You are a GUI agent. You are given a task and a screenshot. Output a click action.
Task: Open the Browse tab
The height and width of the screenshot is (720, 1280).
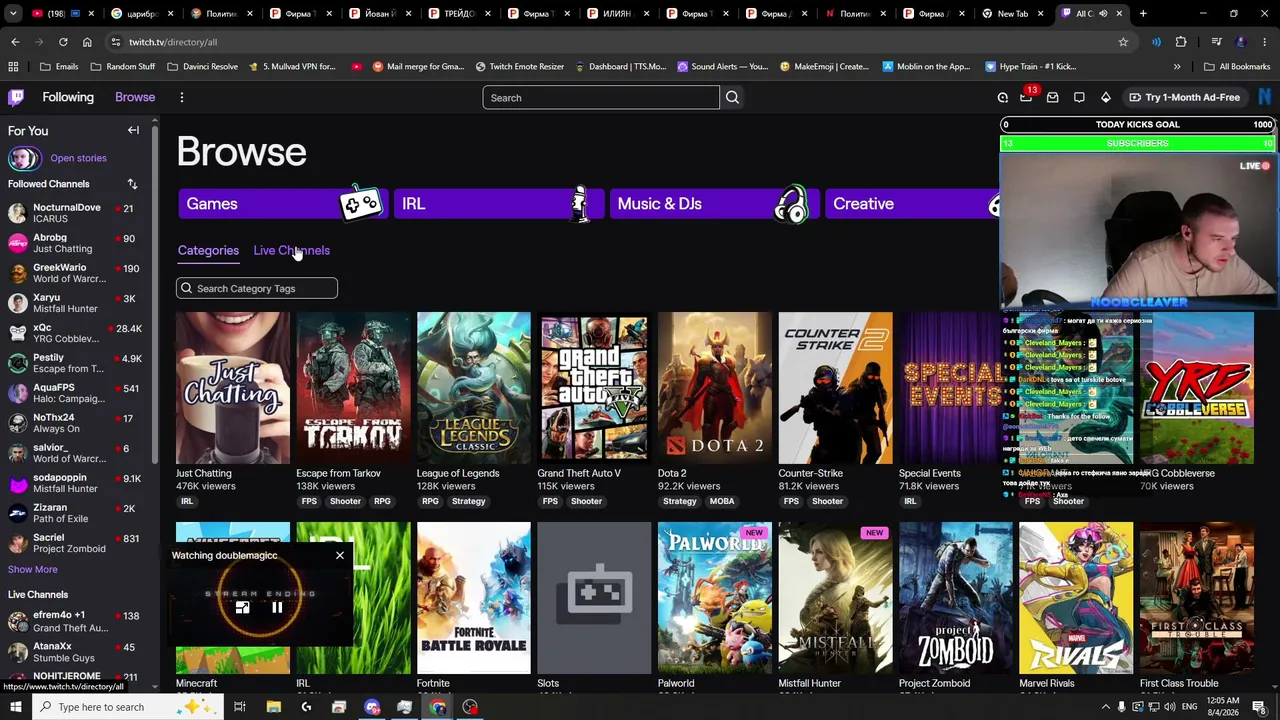tap(135, 97)
